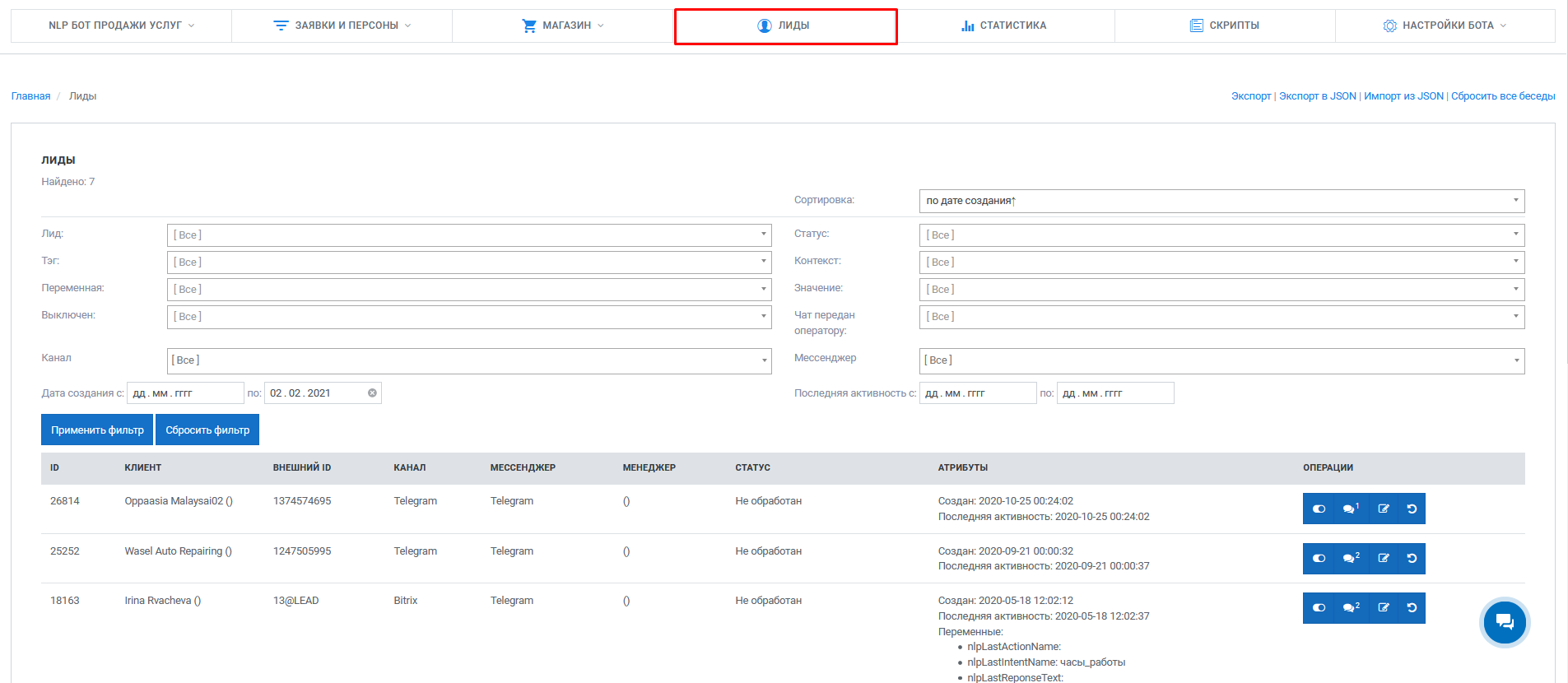Toggle switch icon for lead 18163
This screenshot has width=1568, height=683.
point(1319,607)
